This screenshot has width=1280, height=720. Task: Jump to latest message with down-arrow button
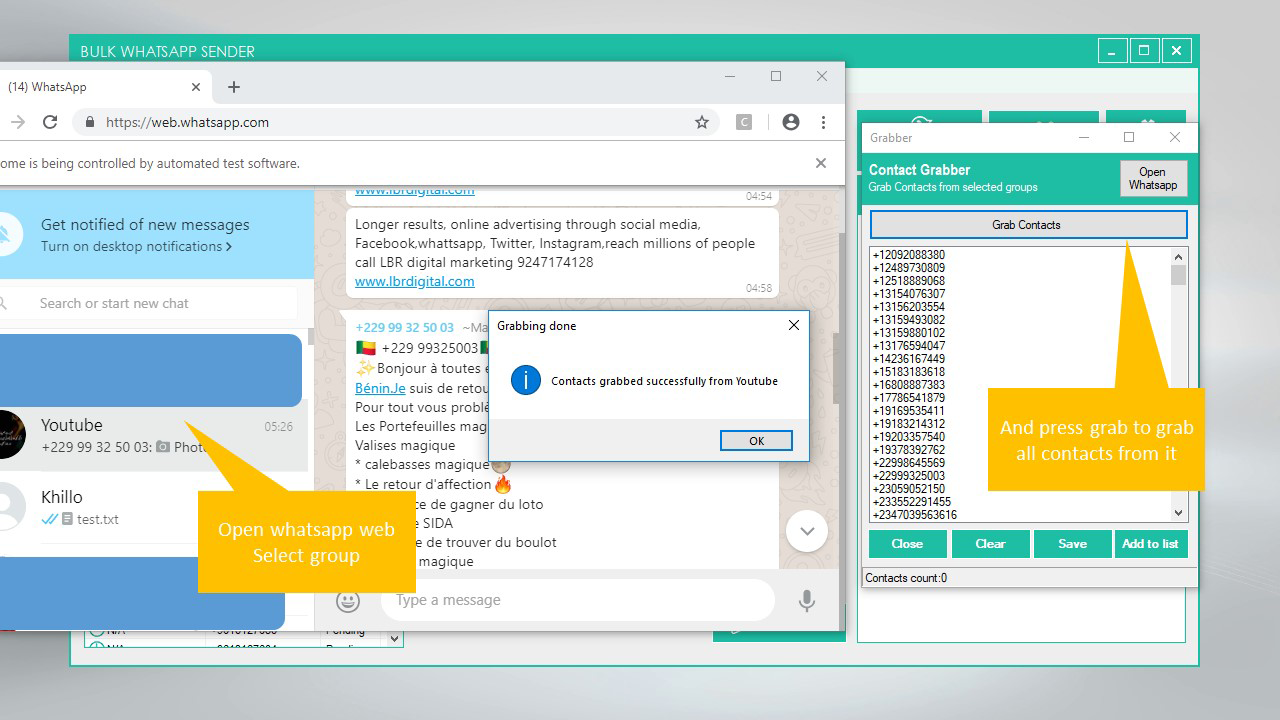pos(807,531)
